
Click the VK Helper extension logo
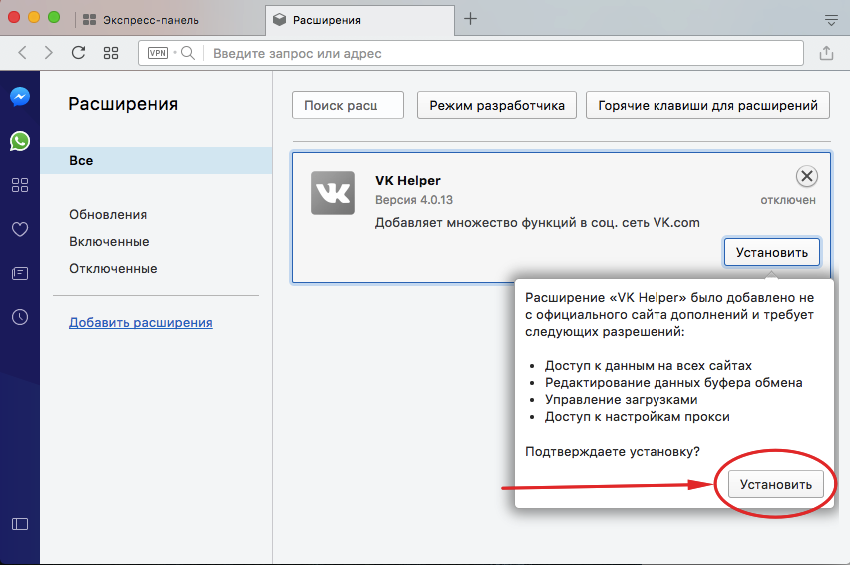point(333,193)
